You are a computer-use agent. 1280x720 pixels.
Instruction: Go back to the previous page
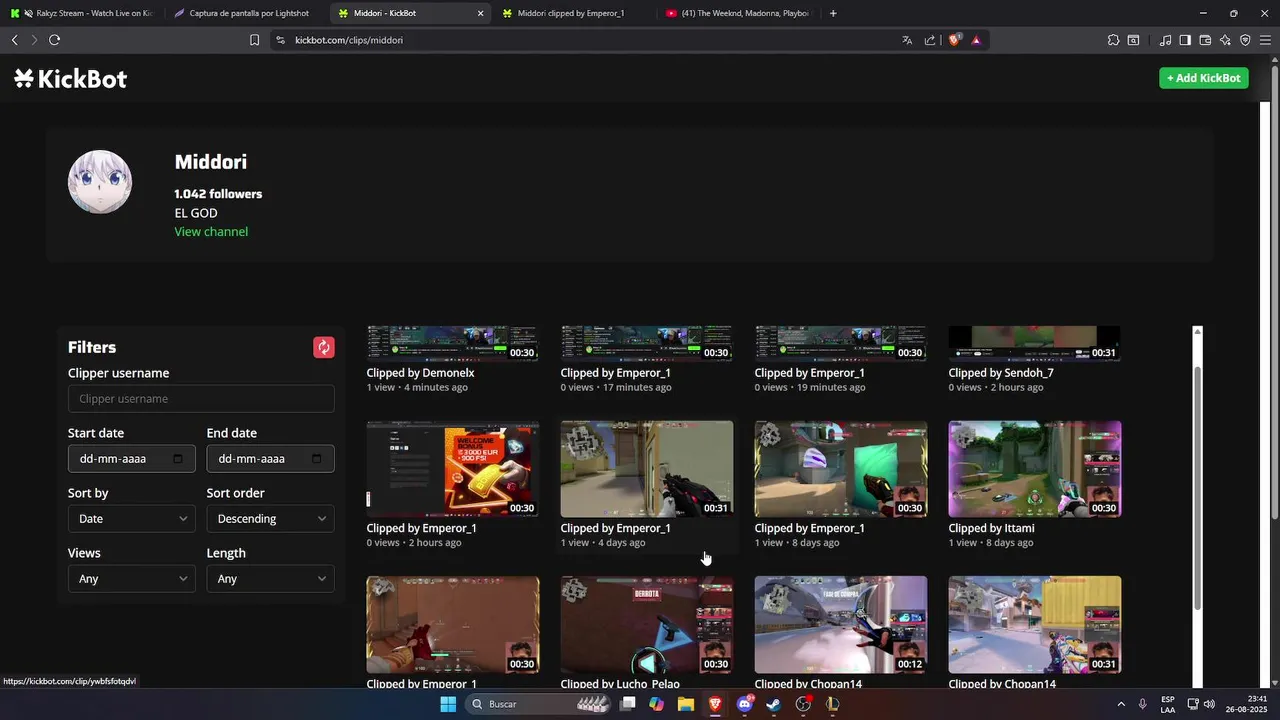[x=14, y=40]
